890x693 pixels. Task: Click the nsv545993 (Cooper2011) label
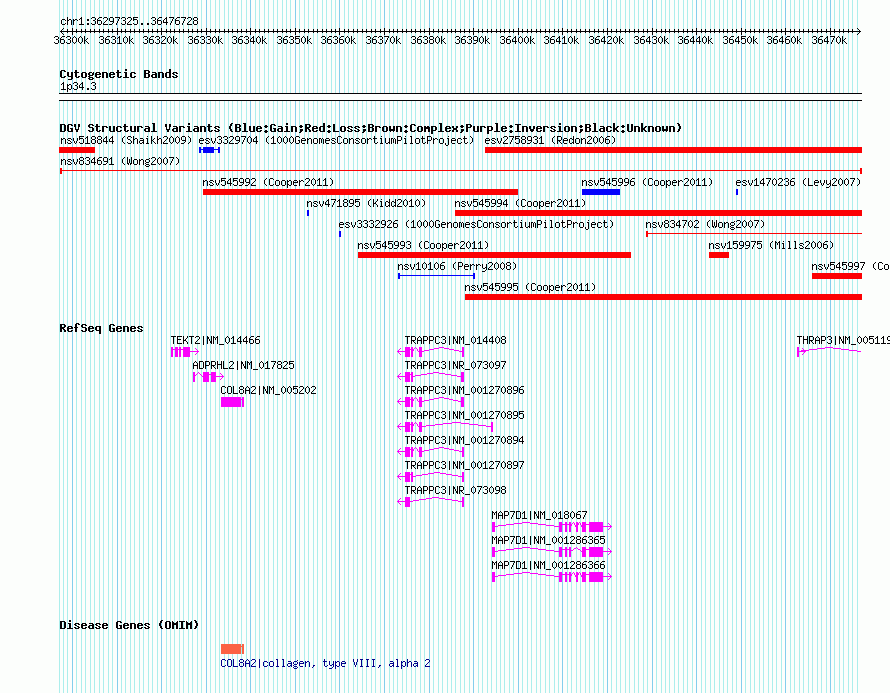[x=423, y=245]
